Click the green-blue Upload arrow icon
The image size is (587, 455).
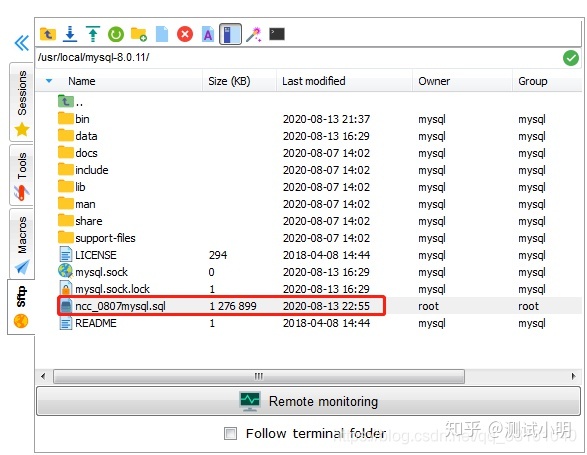[93, 34]
